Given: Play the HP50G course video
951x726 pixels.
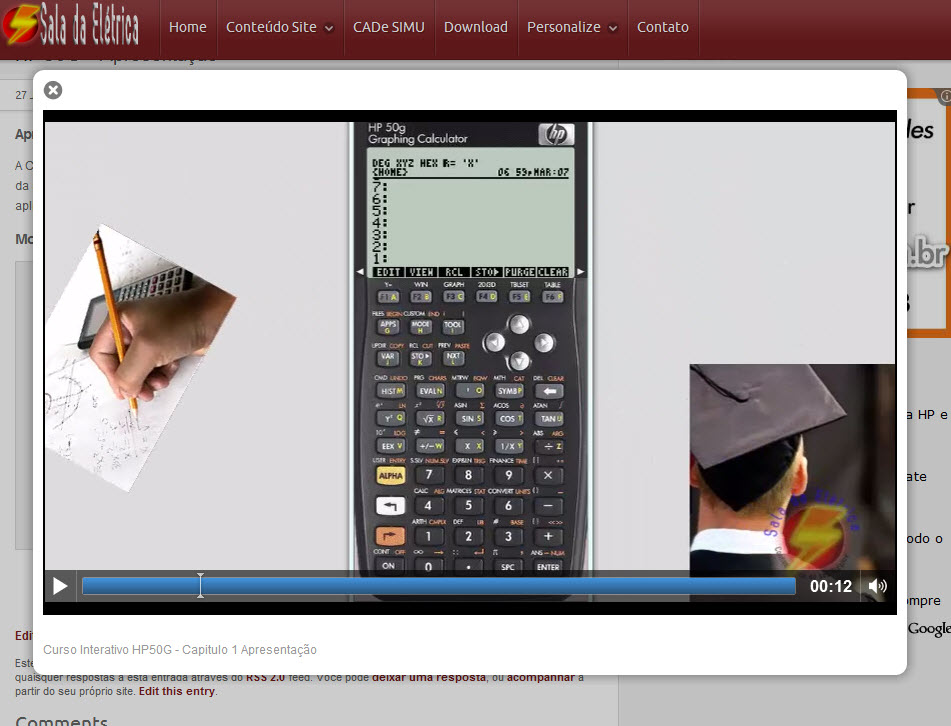Looking at the screenshot, I should 60,586.
